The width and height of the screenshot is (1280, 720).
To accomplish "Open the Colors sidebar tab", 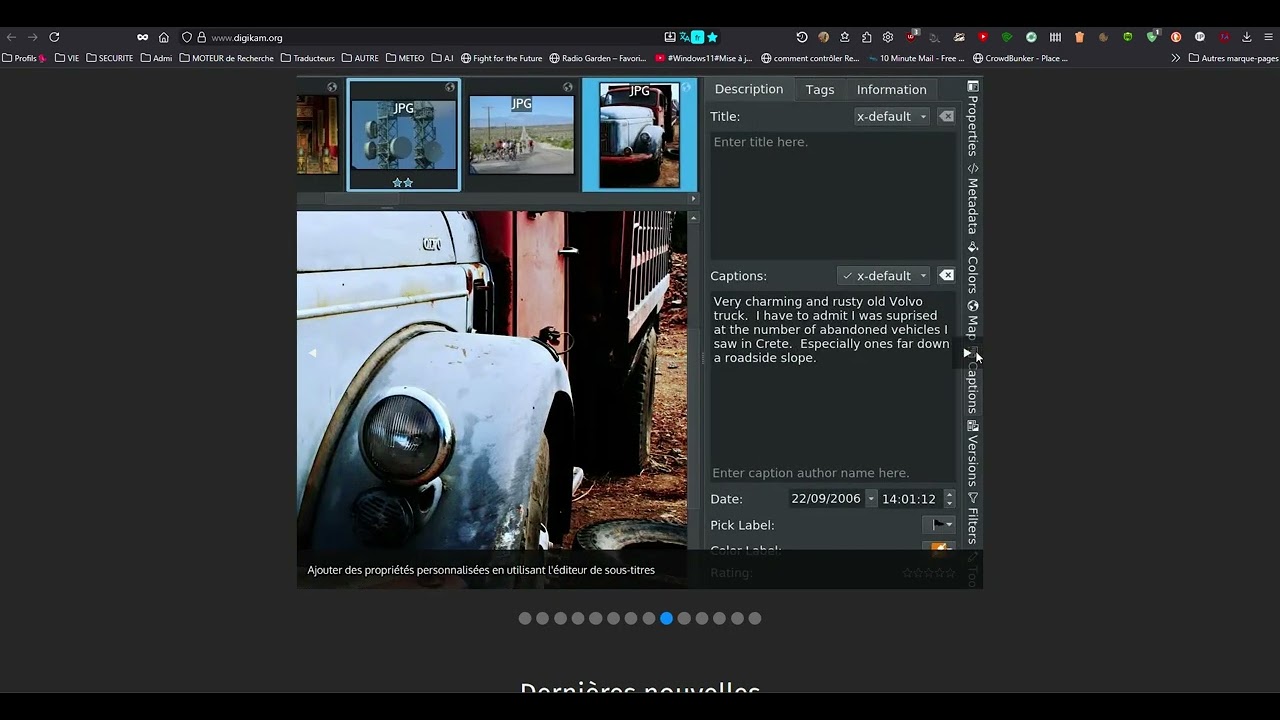I will tap(972, 267).
